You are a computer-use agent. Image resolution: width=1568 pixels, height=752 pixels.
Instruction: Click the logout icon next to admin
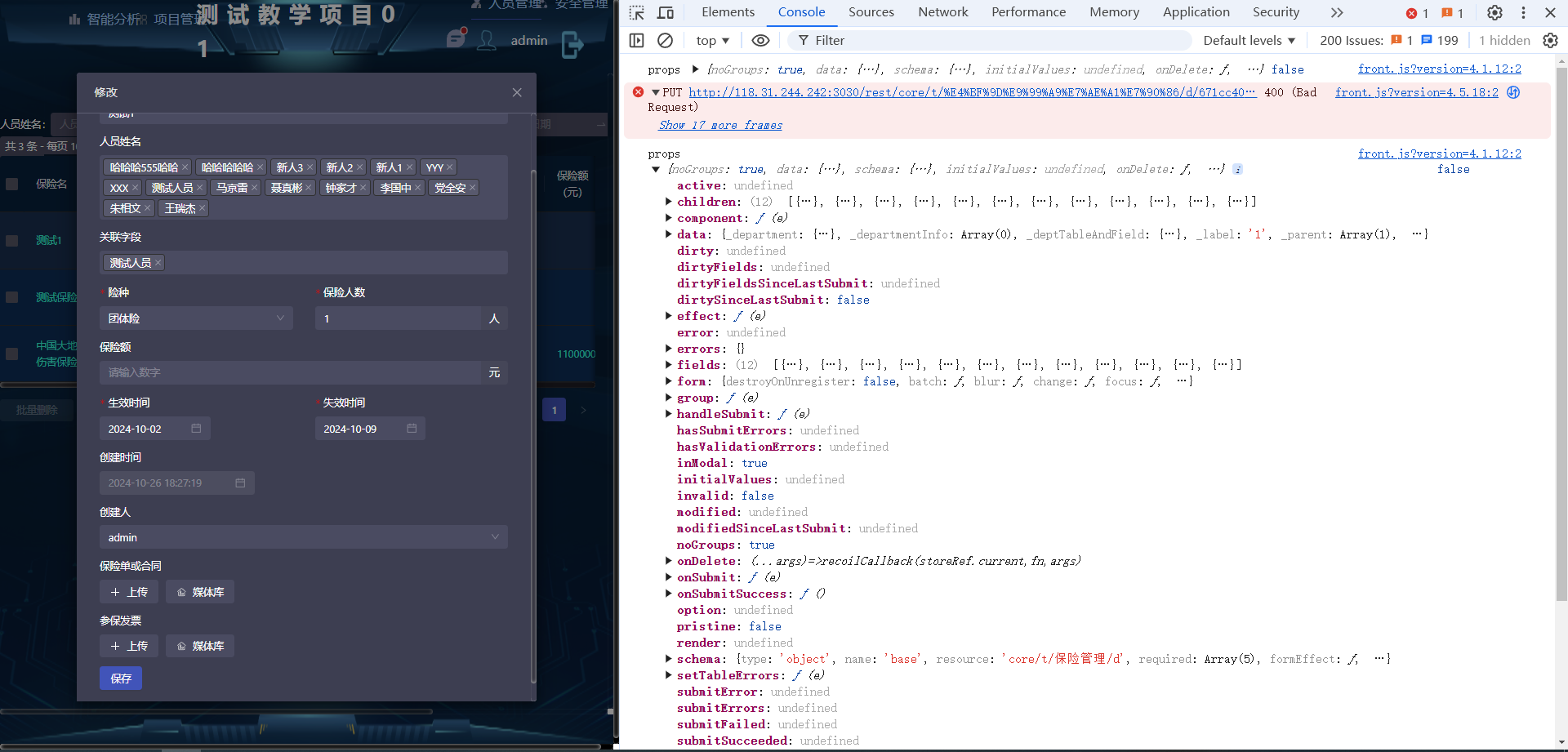(572, 44)
